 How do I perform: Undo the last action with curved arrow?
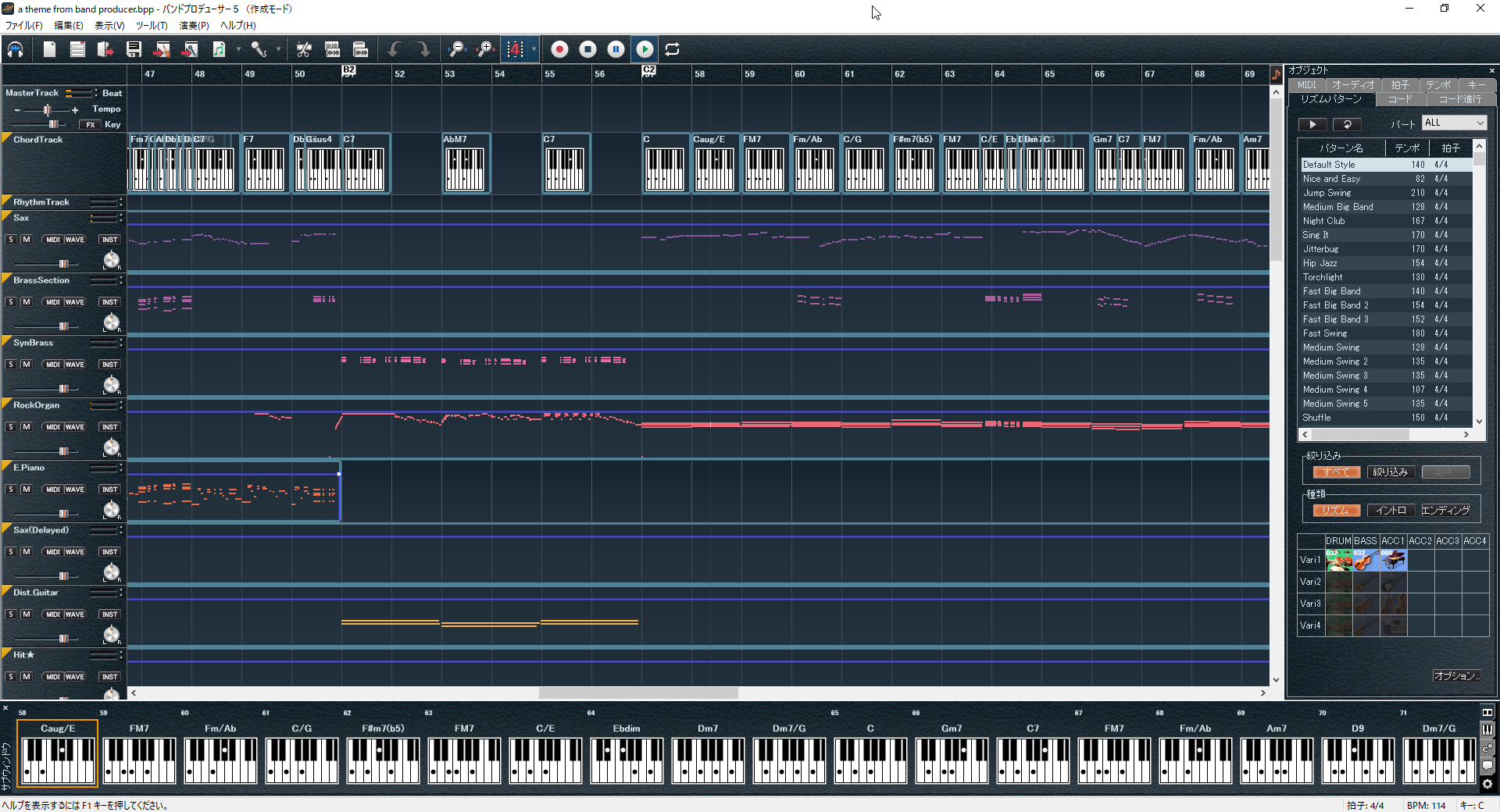(x=395, y=49)
